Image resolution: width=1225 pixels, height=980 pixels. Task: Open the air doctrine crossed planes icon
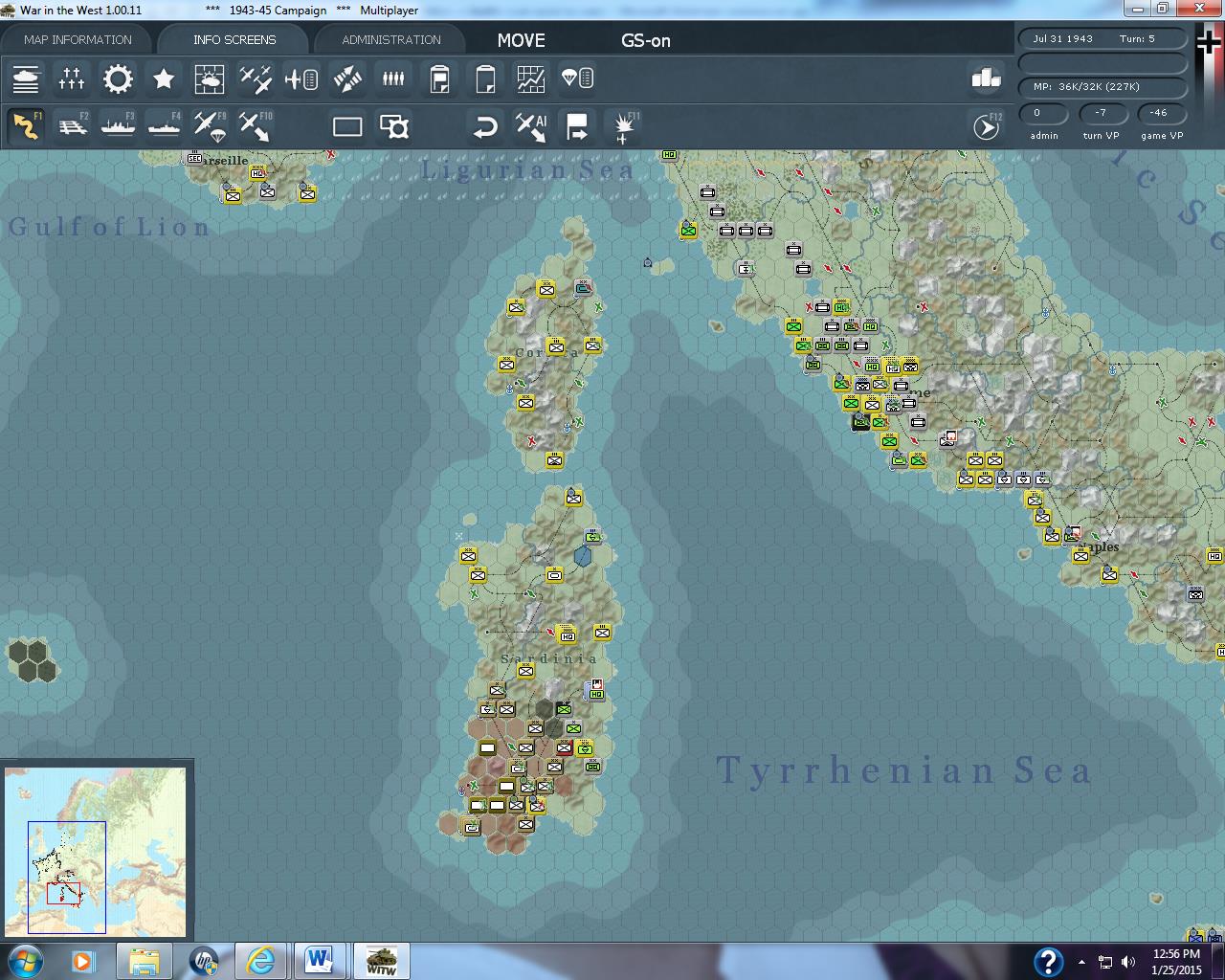click(x=256, y=78)
